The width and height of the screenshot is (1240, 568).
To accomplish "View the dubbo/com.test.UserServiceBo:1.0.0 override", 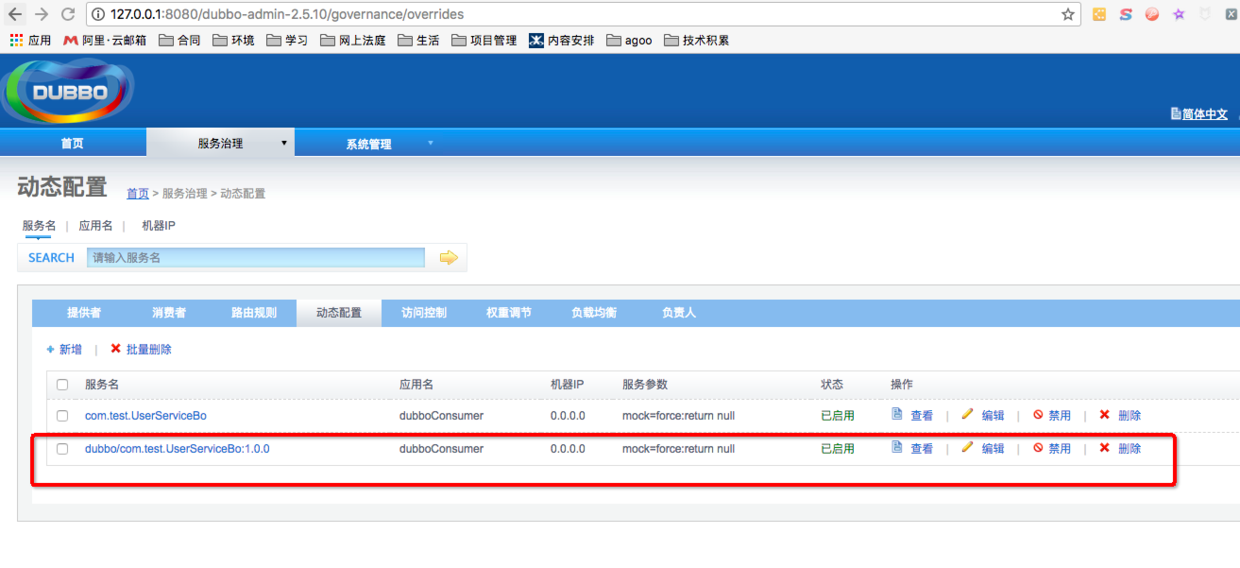I will [x=912, y=448].
